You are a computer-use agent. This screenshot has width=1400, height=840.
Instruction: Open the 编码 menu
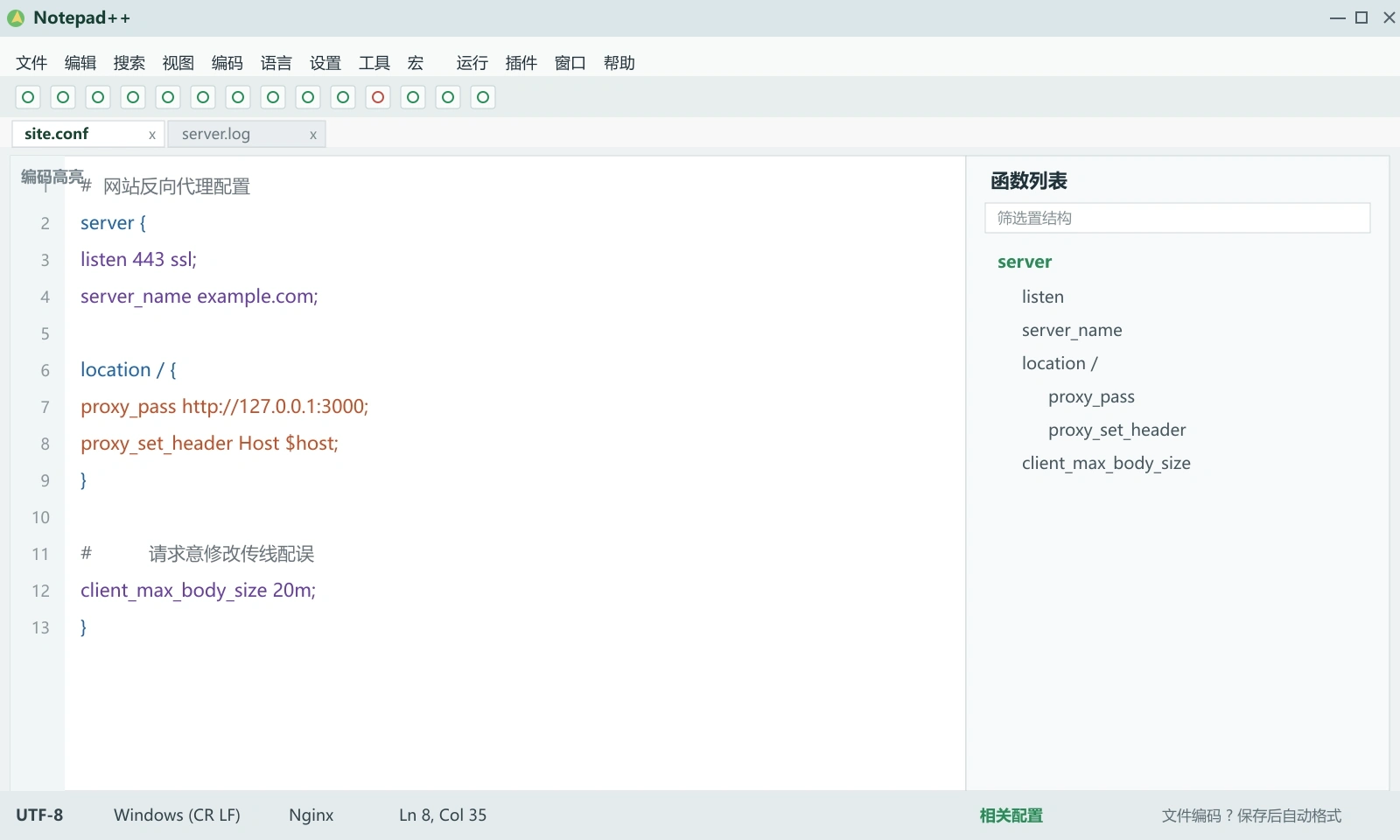(x=227, y=63)
